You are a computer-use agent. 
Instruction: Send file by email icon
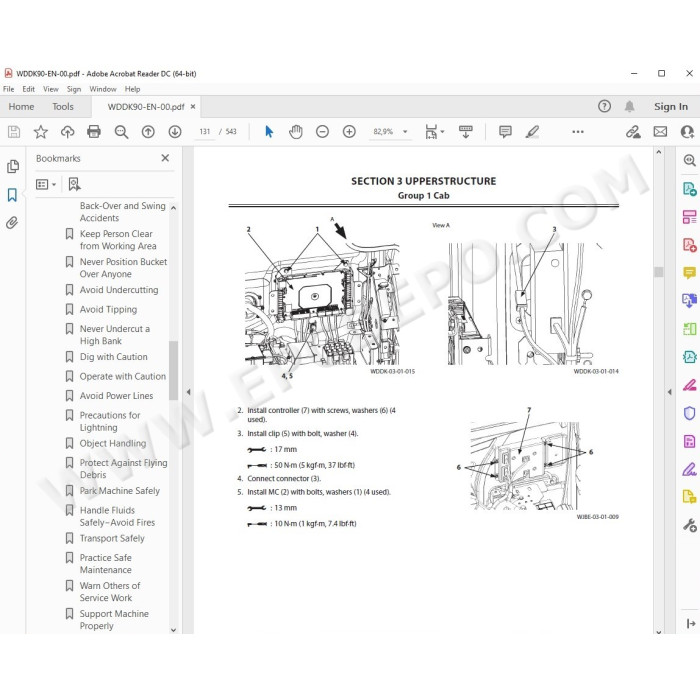(660, 132)
